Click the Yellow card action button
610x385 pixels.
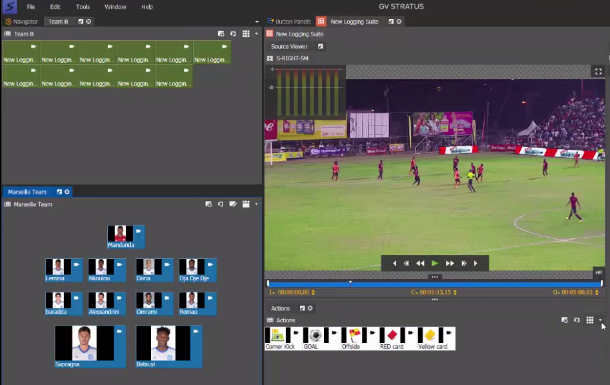[x=436, y=338]
